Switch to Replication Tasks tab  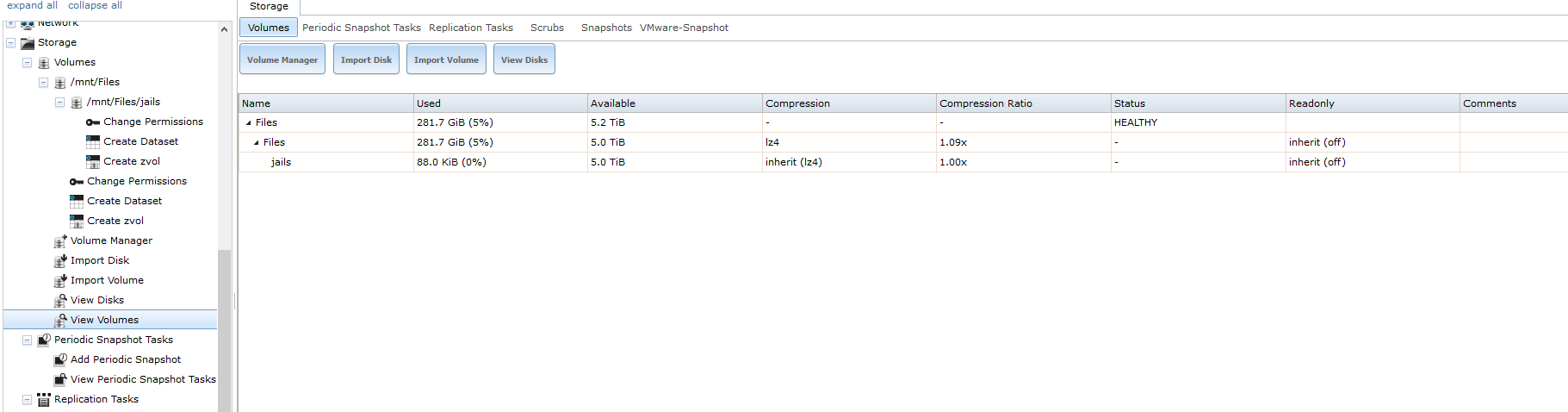coord(471,28)
